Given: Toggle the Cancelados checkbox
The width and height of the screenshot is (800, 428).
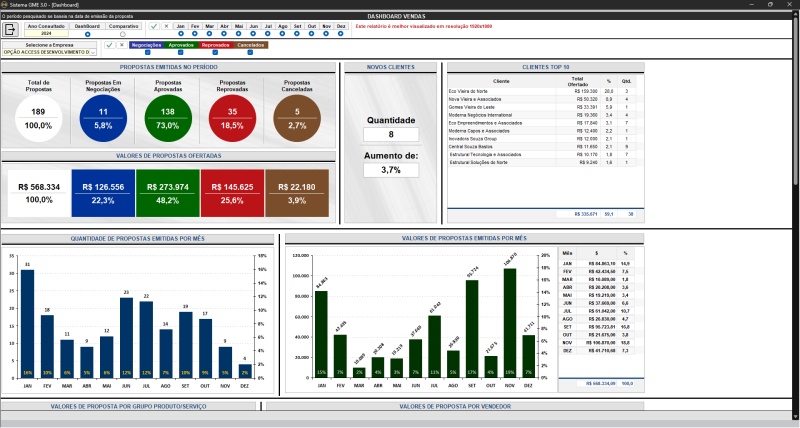Looking at the screenshot, I should click(x=250, y=52).
